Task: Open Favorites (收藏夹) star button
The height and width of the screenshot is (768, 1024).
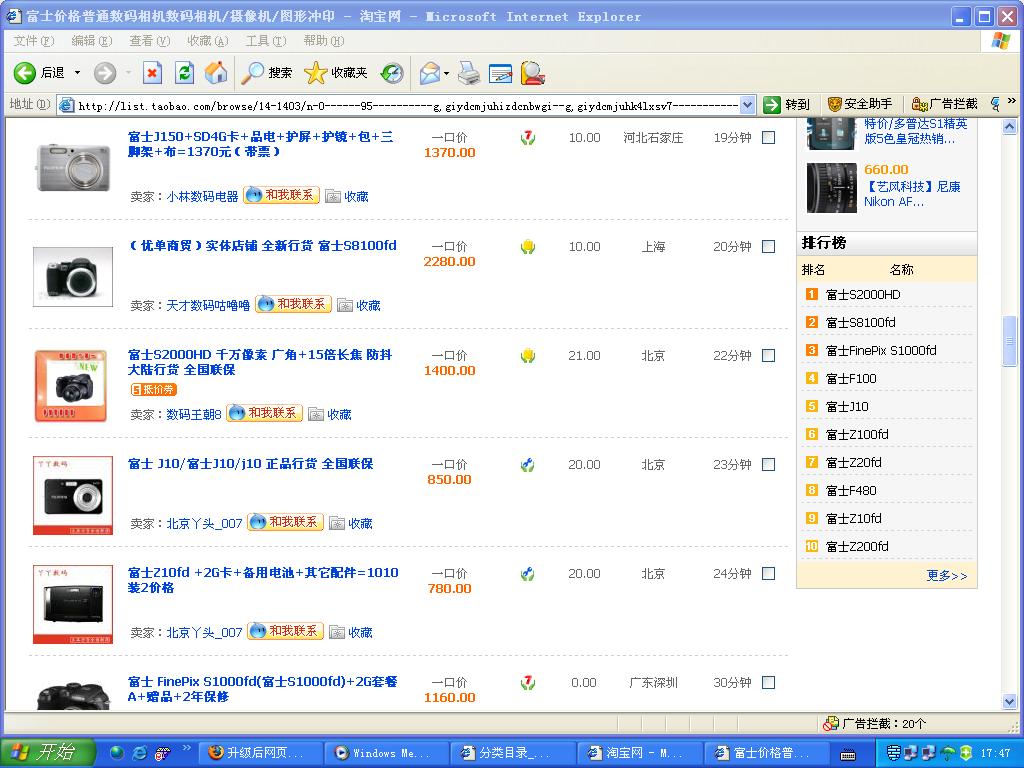Action: tap(336, 73)
